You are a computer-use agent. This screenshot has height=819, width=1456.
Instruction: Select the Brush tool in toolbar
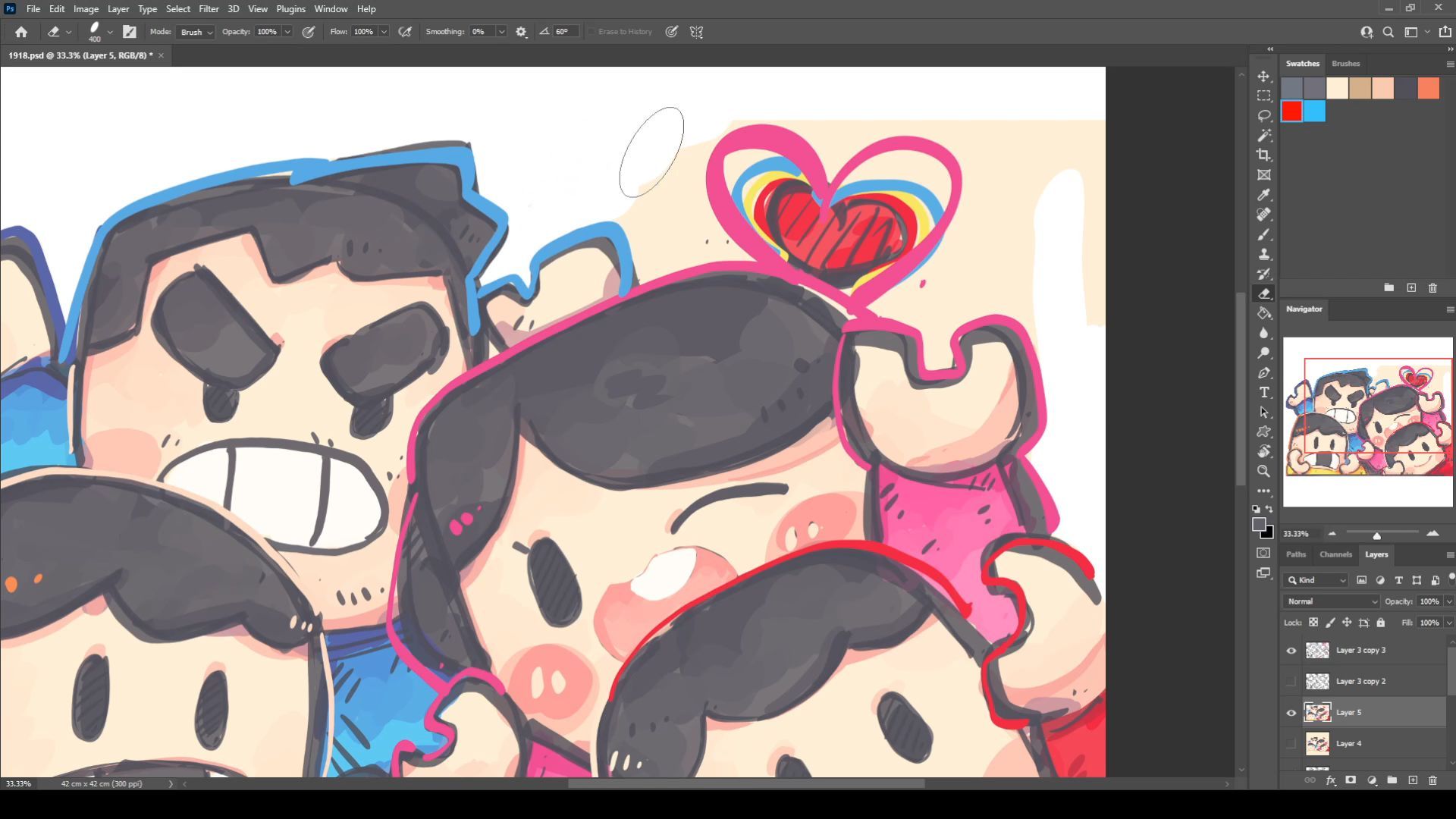(1264, 234)
